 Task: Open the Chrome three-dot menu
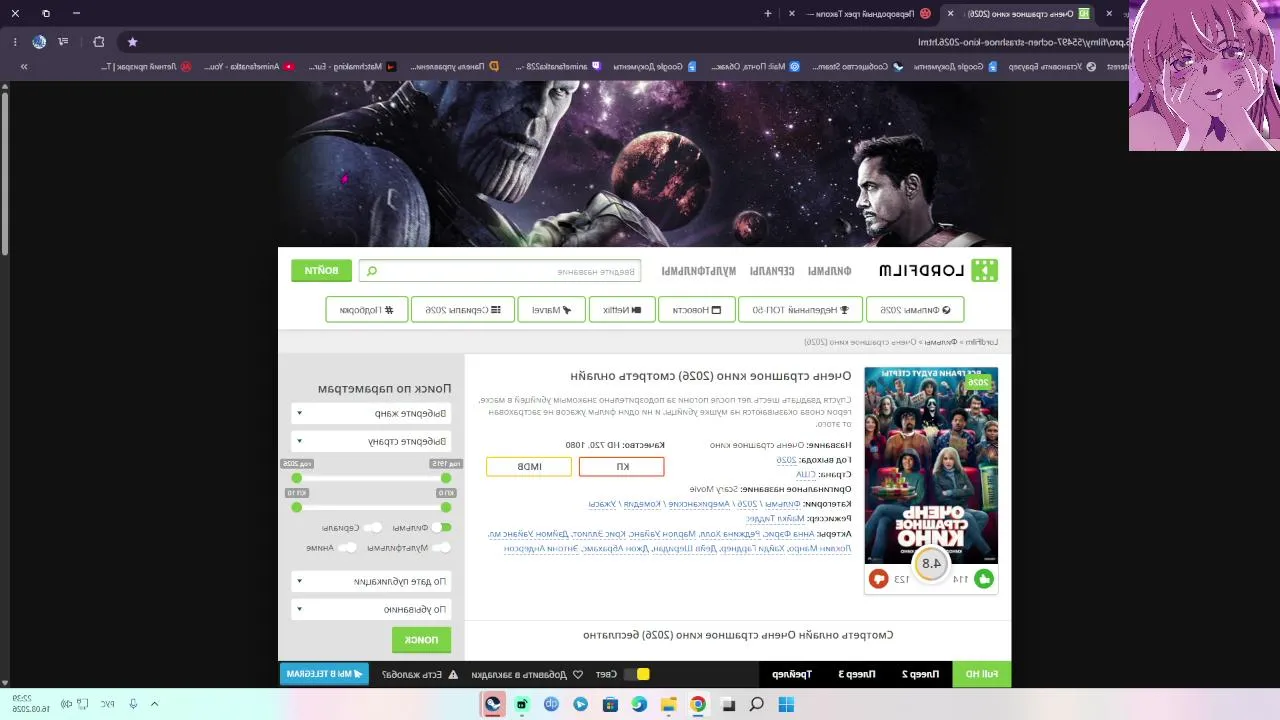pos(15,42)
